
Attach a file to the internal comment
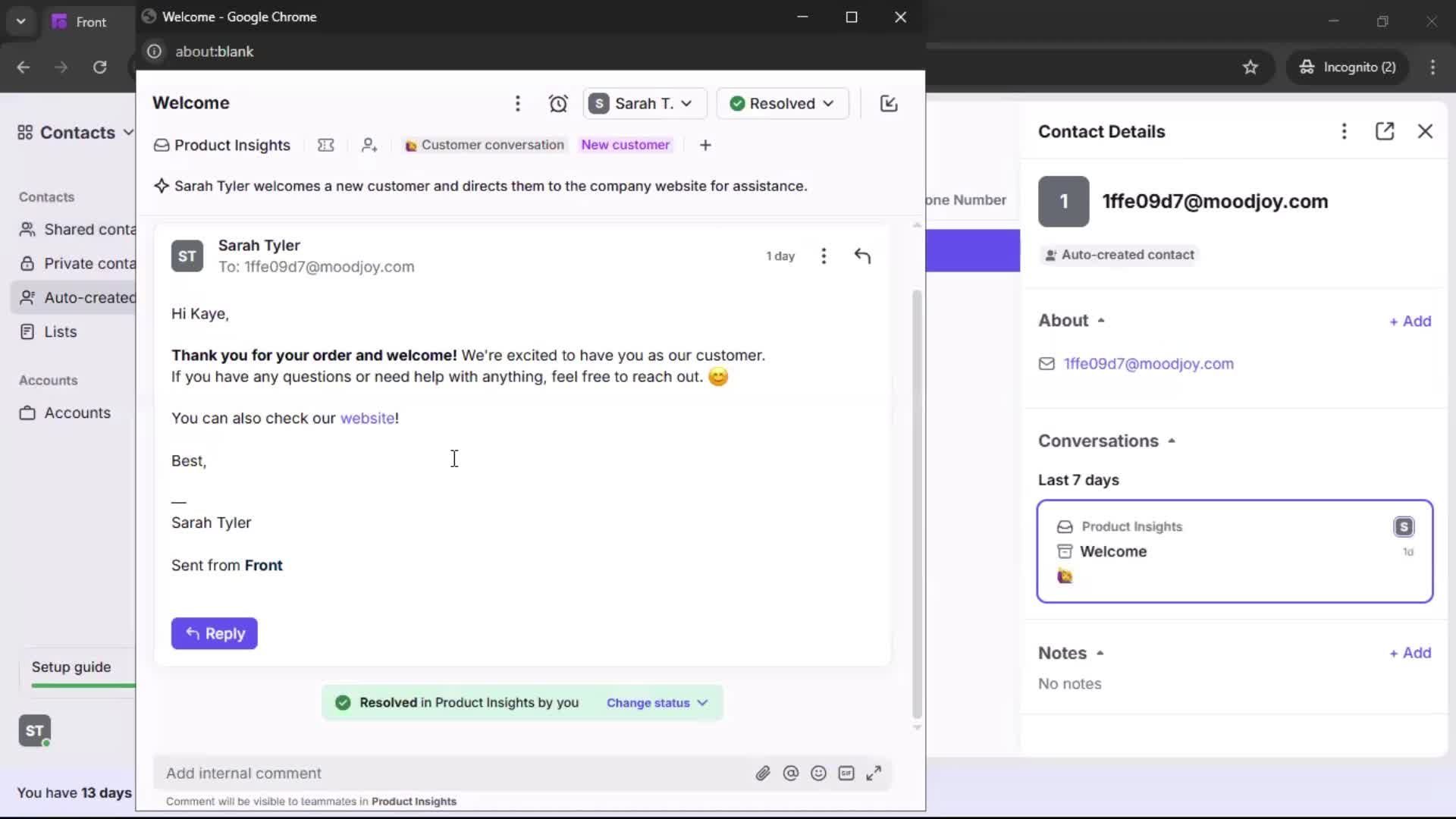[x=764, y=773]
